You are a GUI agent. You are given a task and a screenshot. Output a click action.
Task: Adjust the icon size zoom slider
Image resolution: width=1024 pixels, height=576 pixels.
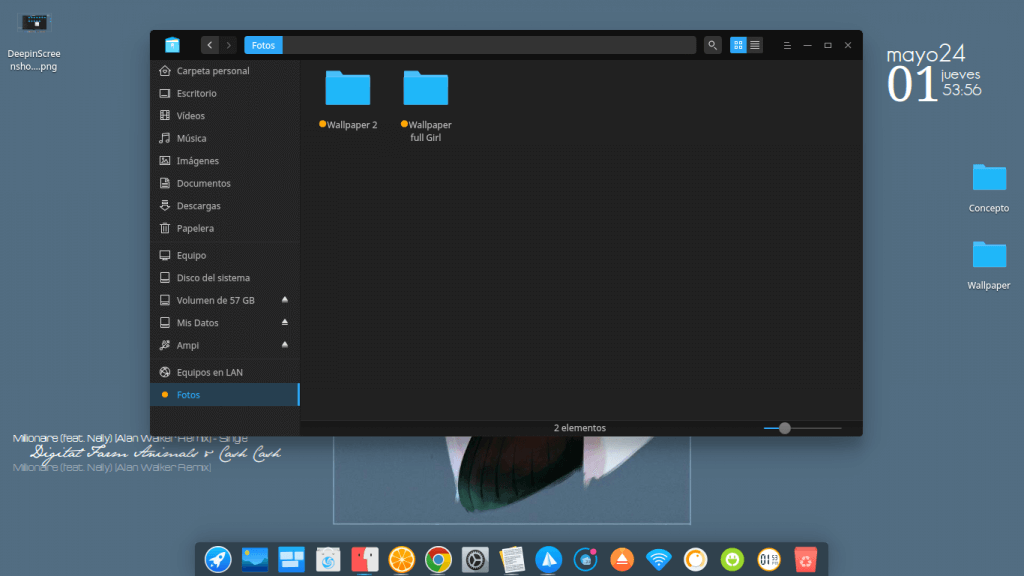[x=785, y=428]
